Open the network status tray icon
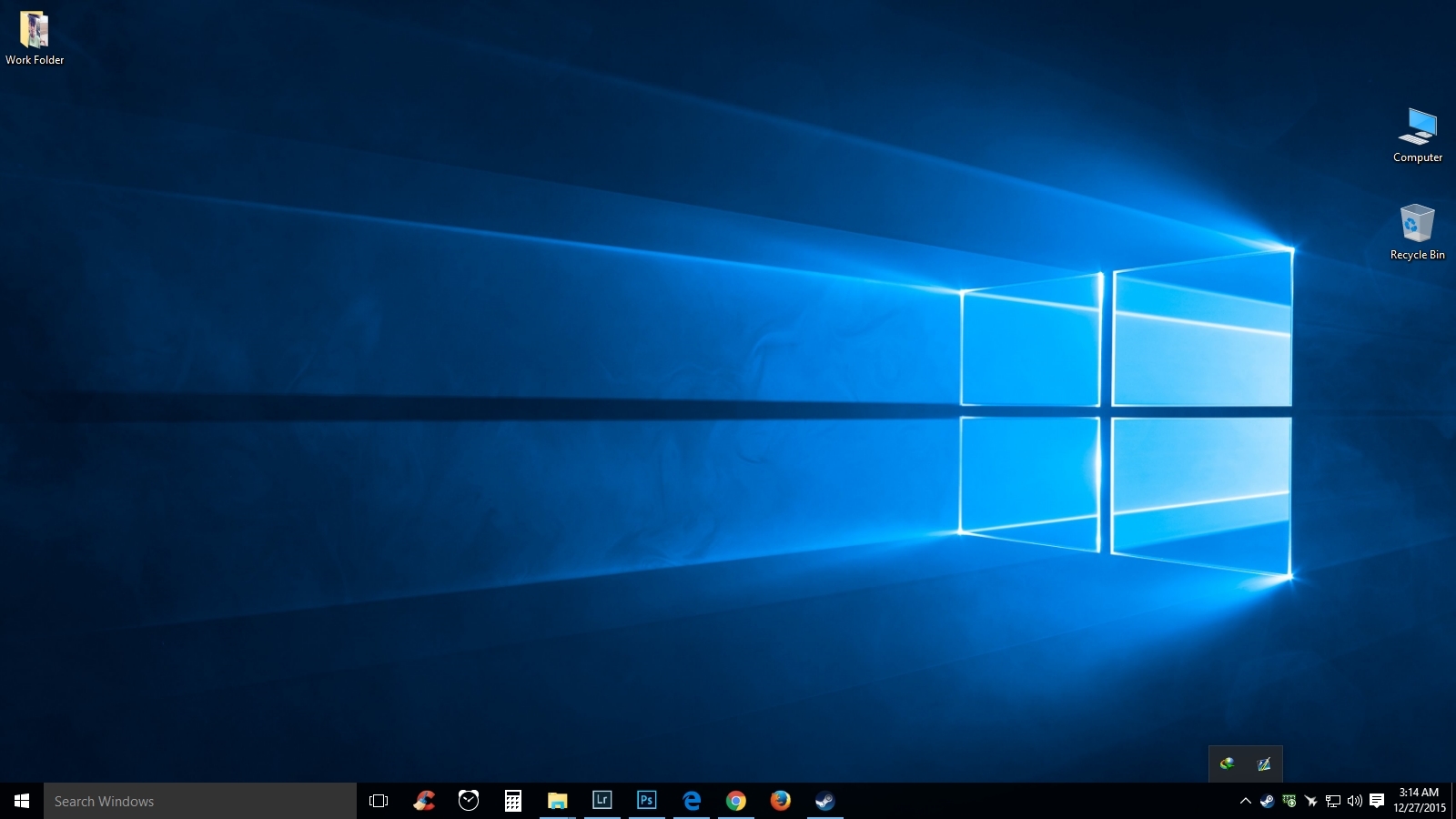 tap(1333, 801)
